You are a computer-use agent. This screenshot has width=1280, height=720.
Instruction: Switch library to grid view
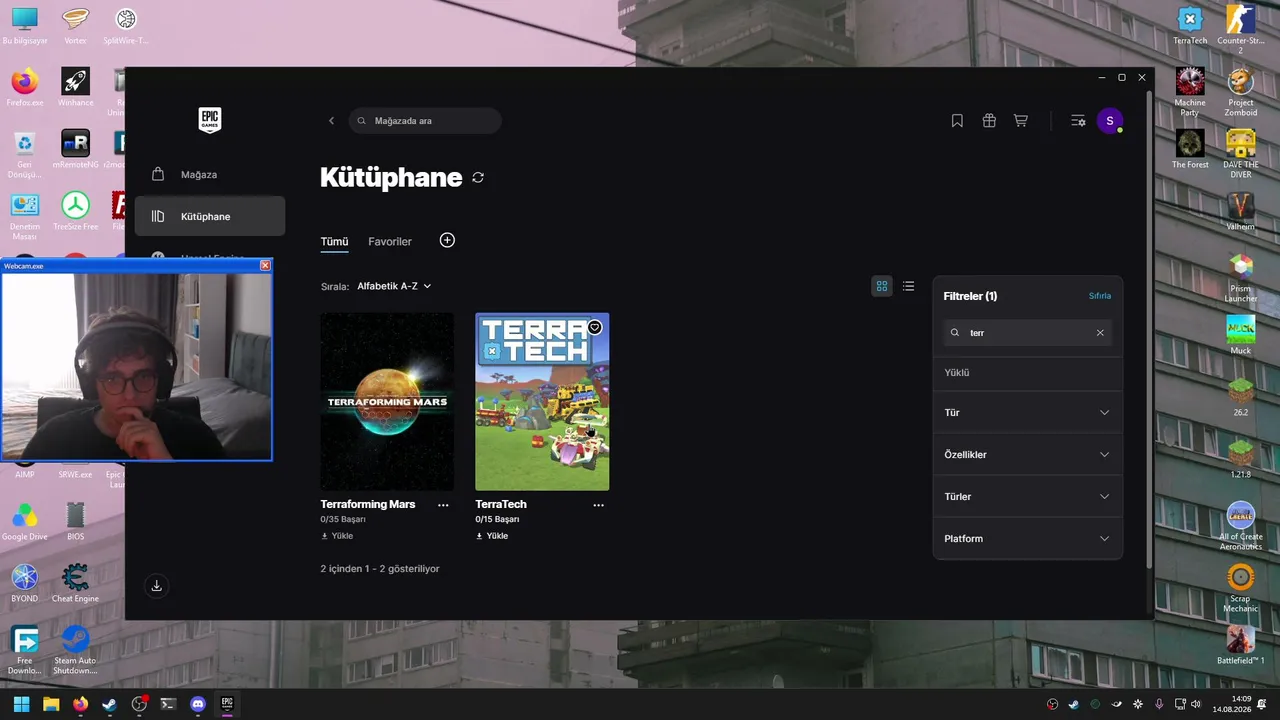[x=882, y=286]
